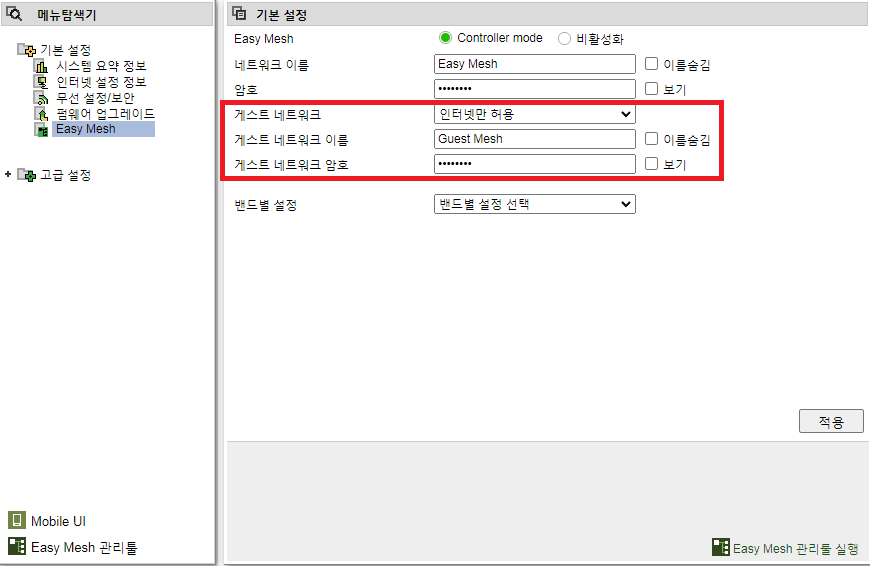Image resolution: width=870 pixels, height=566 pixels.
Task: Click the 적용 button
Action: pos(831,421)
